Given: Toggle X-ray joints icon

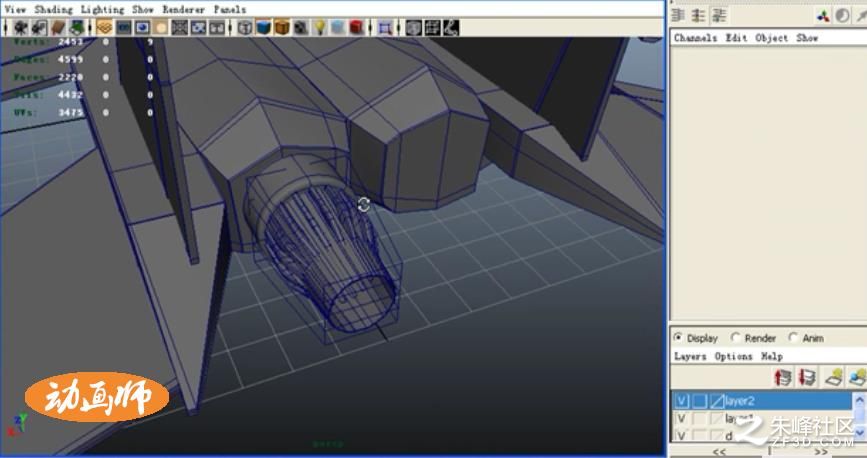Looking at the screenshot, I should click(x=451, y=27).
